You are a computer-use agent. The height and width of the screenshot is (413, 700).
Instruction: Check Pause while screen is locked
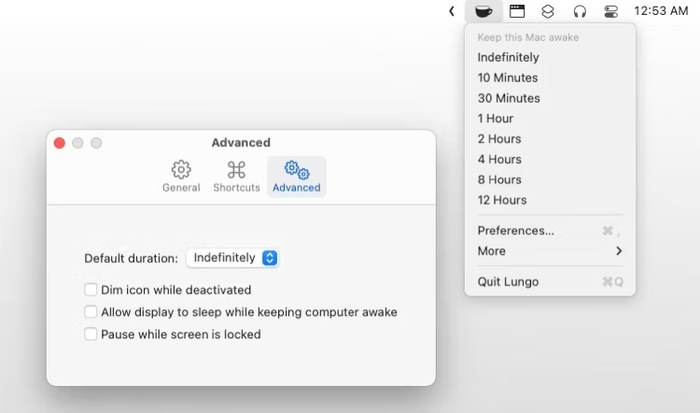pyautogui.click(x=91, y=334)
